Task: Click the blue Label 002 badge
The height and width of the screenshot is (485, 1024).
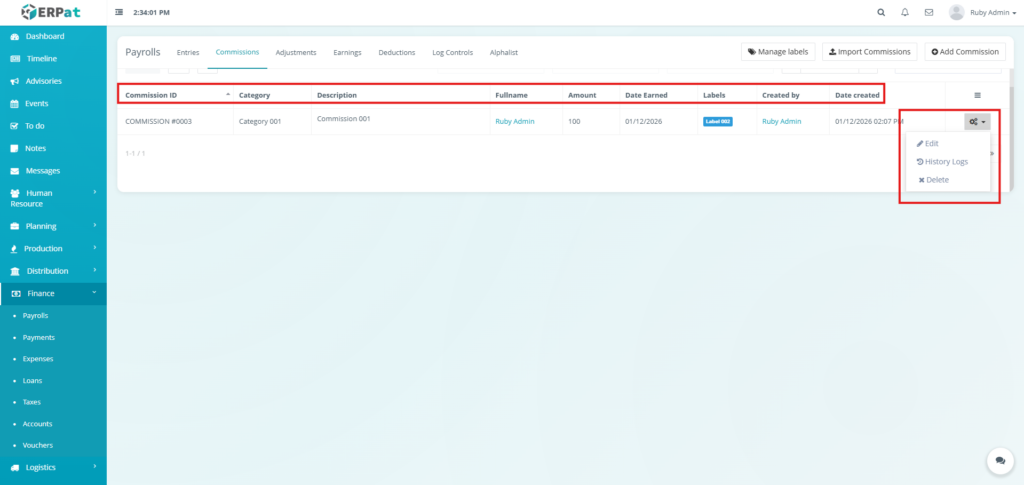Action: (717, 121)
